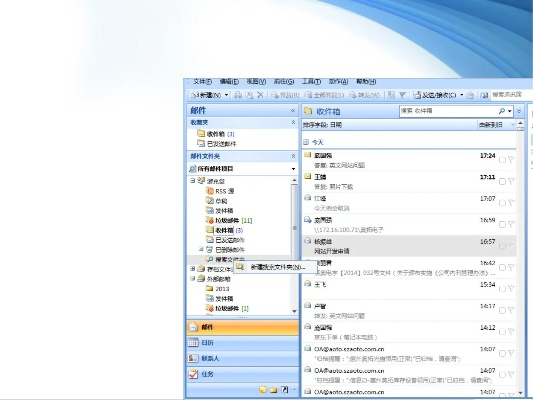This screenshot has width=533, height=400.
Task: Choose the new search folder context menu entry
Action: click(275, 267)
